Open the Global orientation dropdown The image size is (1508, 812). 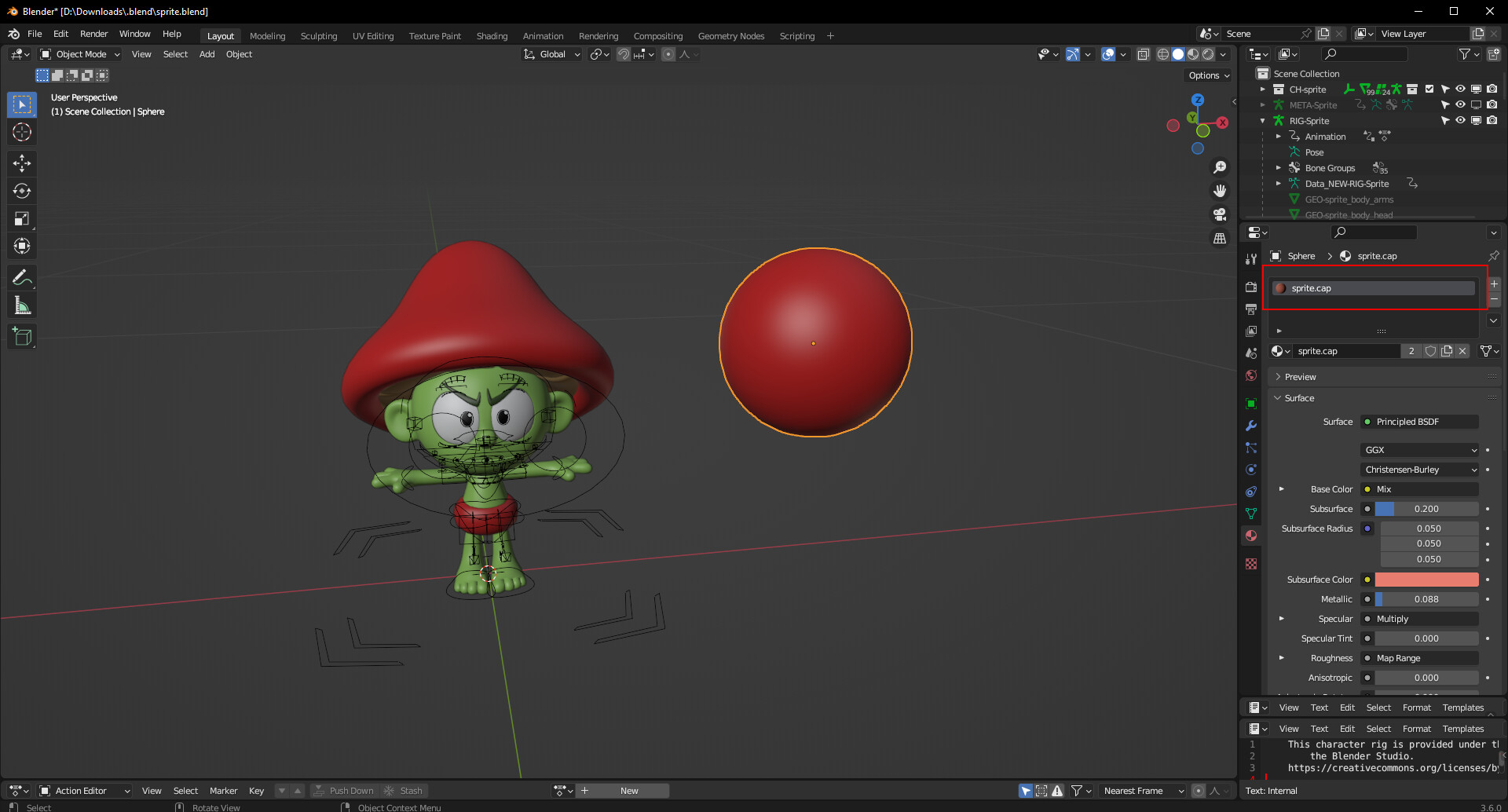coord(552,54)
